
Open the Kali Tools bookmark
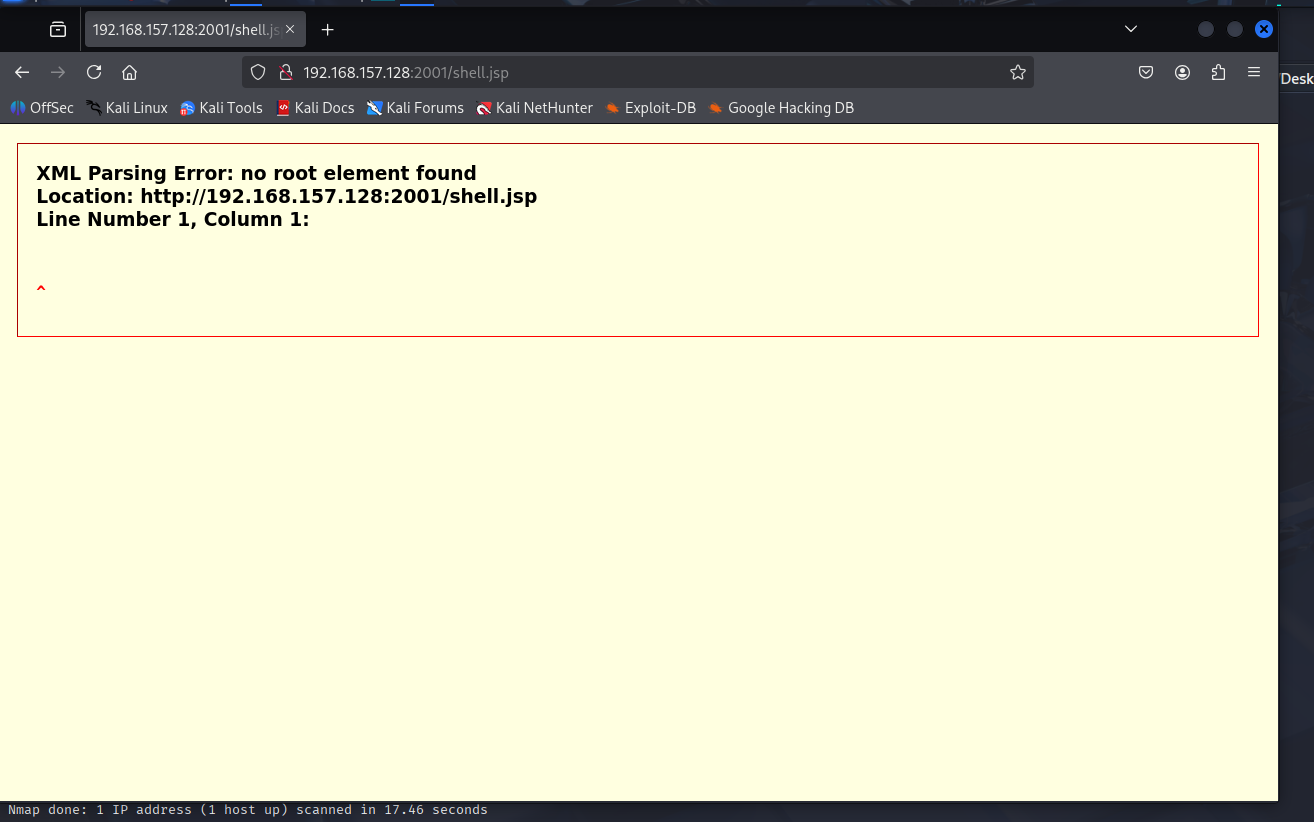[221, 108]
